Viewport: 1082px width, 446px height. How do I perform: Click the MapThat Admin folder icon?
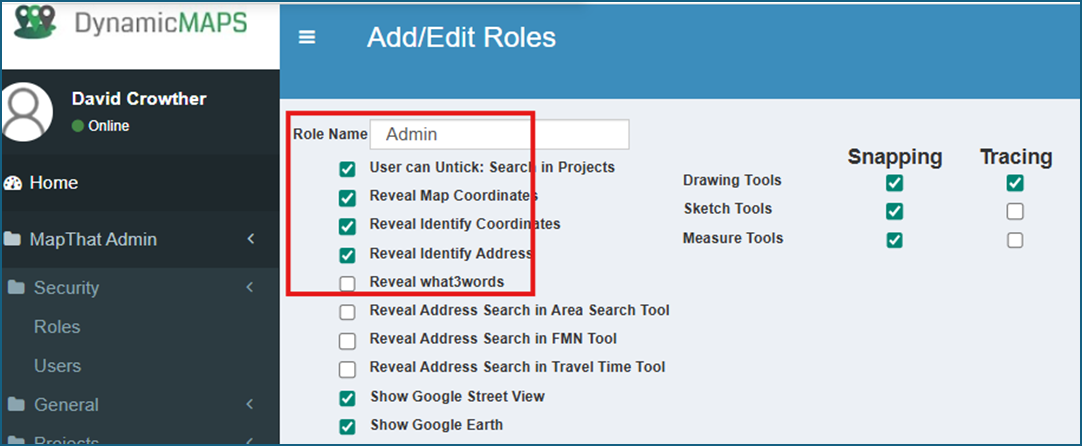click(12, 240)
